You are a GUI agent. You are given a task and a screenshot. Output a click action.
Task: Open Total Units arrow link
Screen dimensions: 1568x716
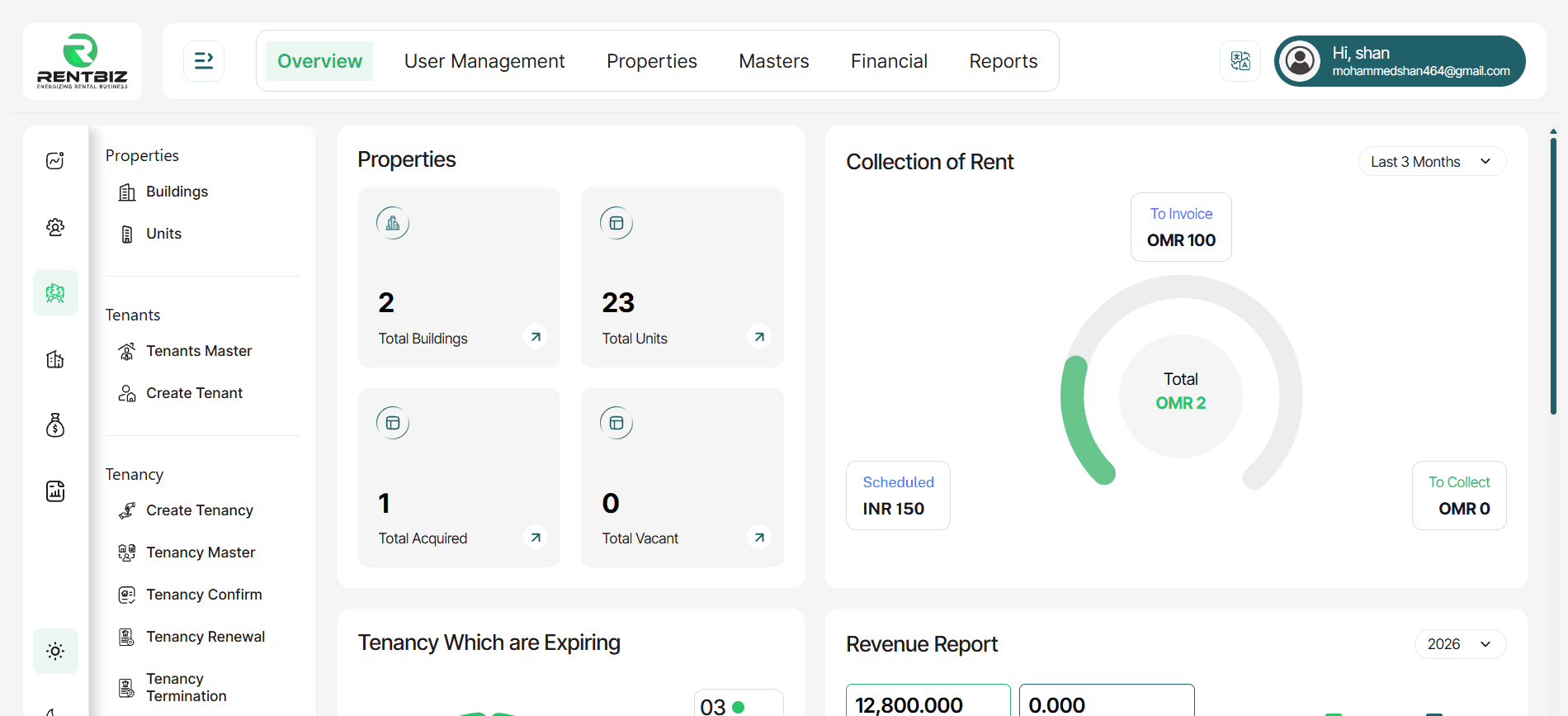click(759, 337)
